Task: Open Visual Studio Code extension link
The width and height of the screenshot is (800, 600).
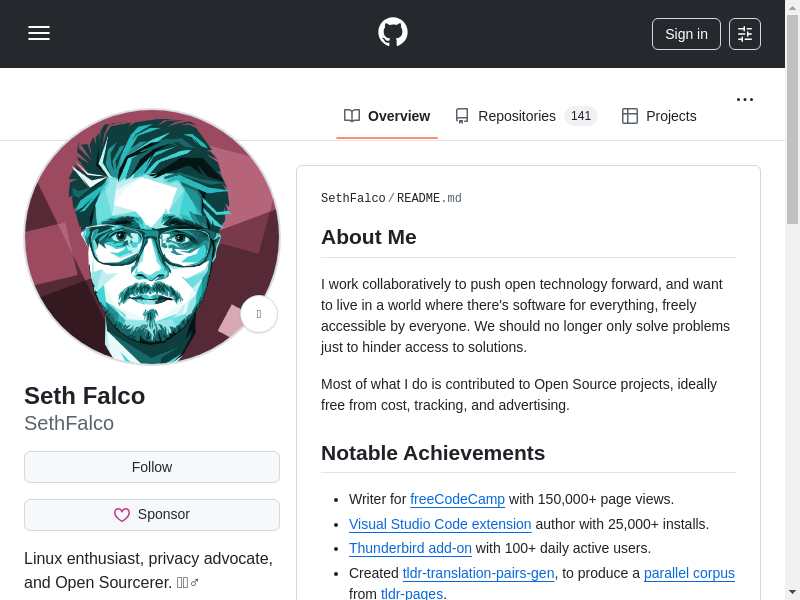Action: pyautogui.click(x=440, y=524)
